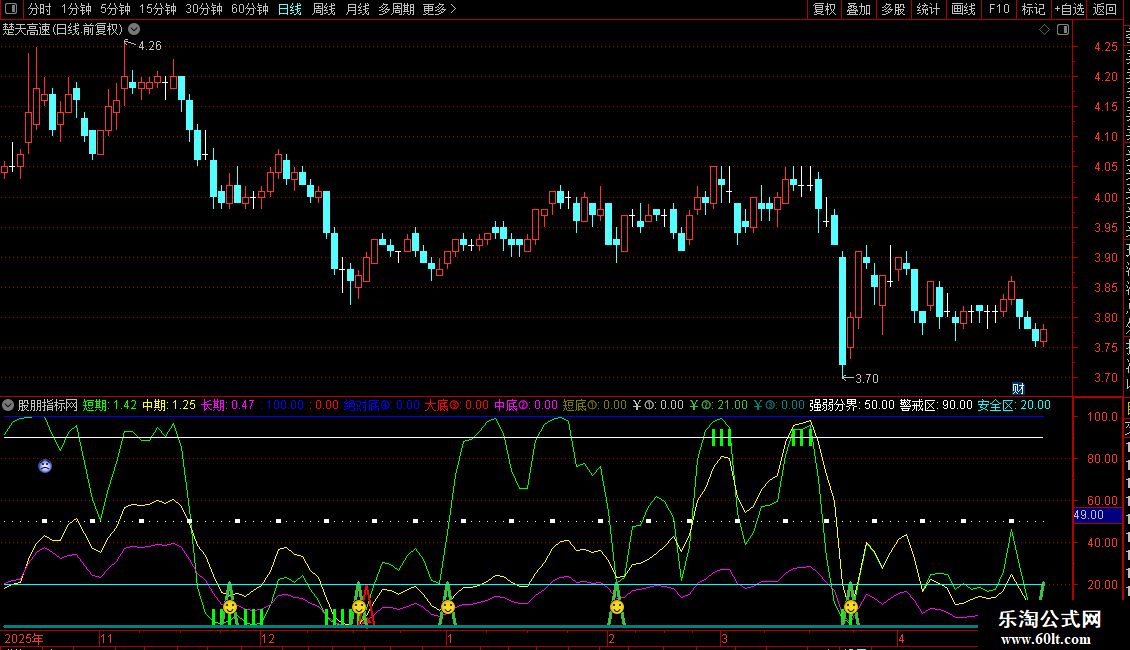This screenshot has width=1130, height=650.
Task: Click the 强弱分界: 50.00 label
Action: 852,405
